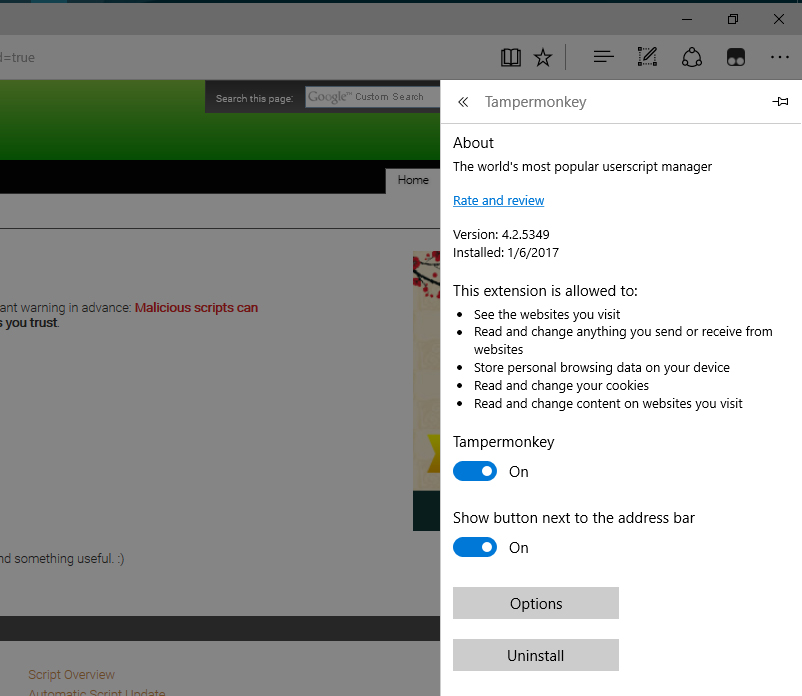Open the Share icon in the toolbar
The width and height of the screenshot is (802, 696).
[692, 57]
